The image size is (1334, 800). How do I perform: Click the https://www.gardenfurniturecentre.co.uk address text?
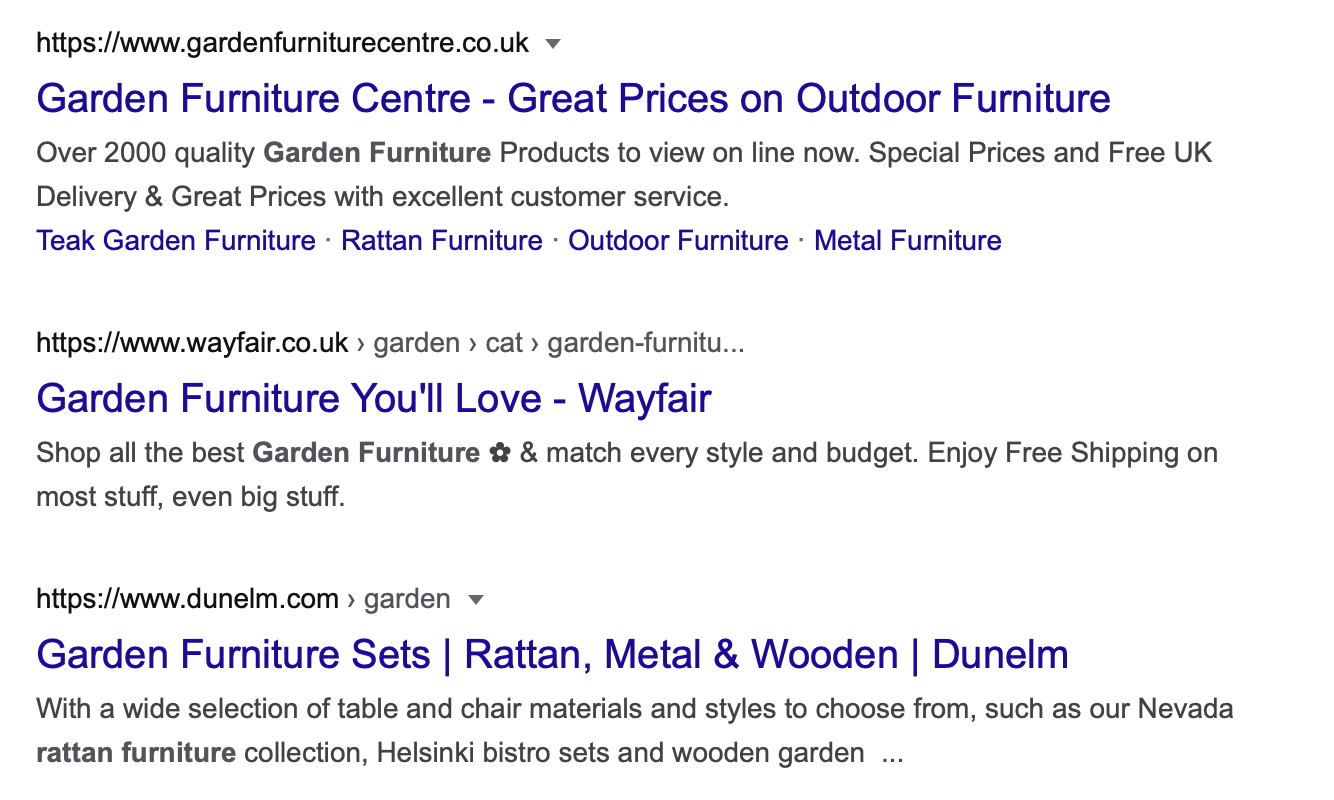[283, 44]
